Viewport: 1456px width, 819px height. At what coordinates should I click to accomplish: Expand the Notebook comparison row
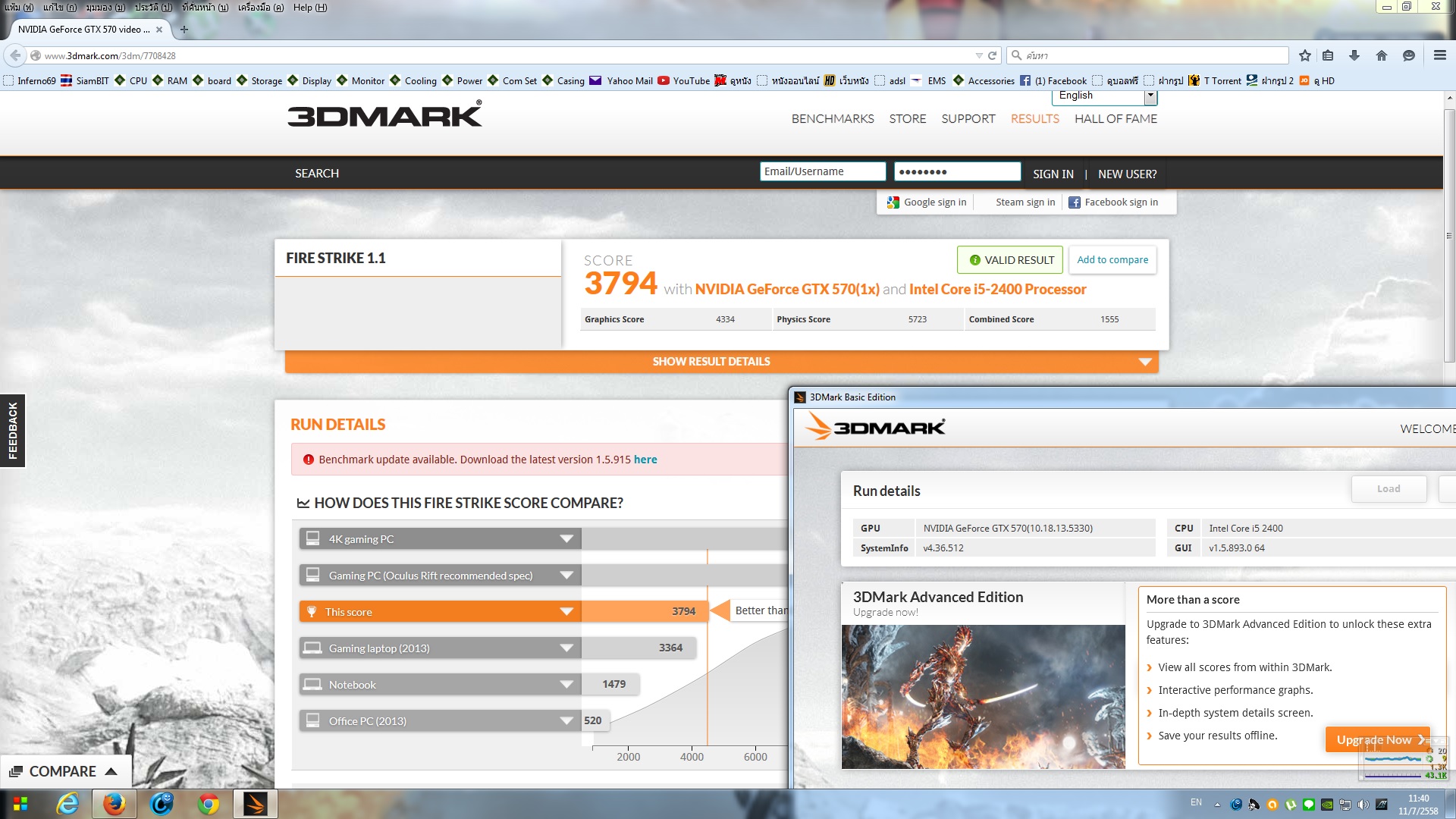(566, 685)
